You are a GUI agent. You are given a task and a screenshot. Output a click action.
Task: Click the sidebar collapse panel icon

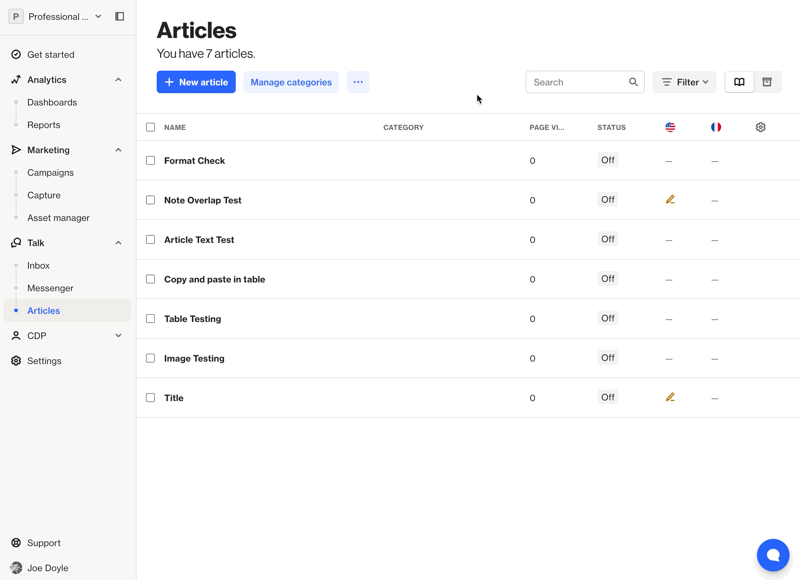pyautogui.click(x=120, y=16)
